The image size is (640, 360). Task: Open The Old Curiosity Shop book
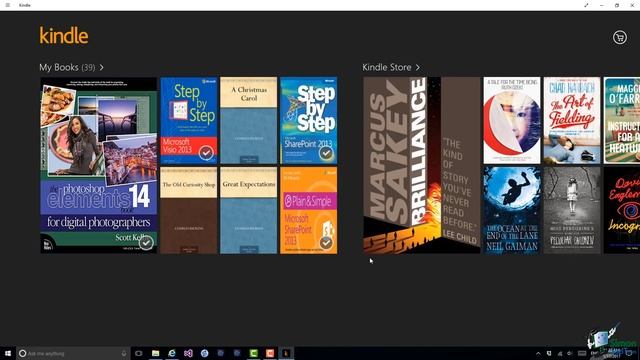coord(189,210)
